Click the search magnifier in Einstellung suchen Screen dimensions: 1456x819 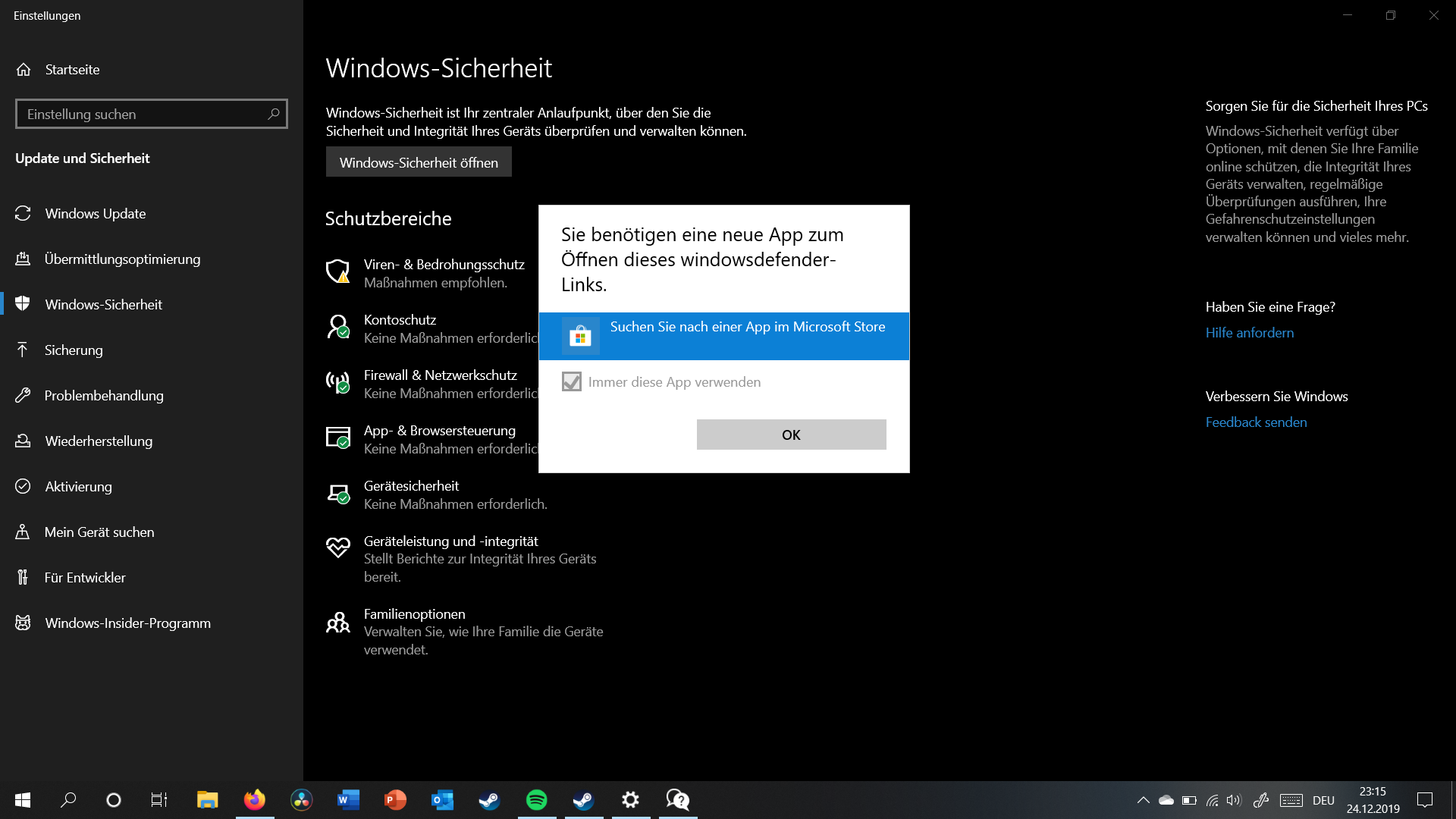pyautogui.click(x=274, y=114)
